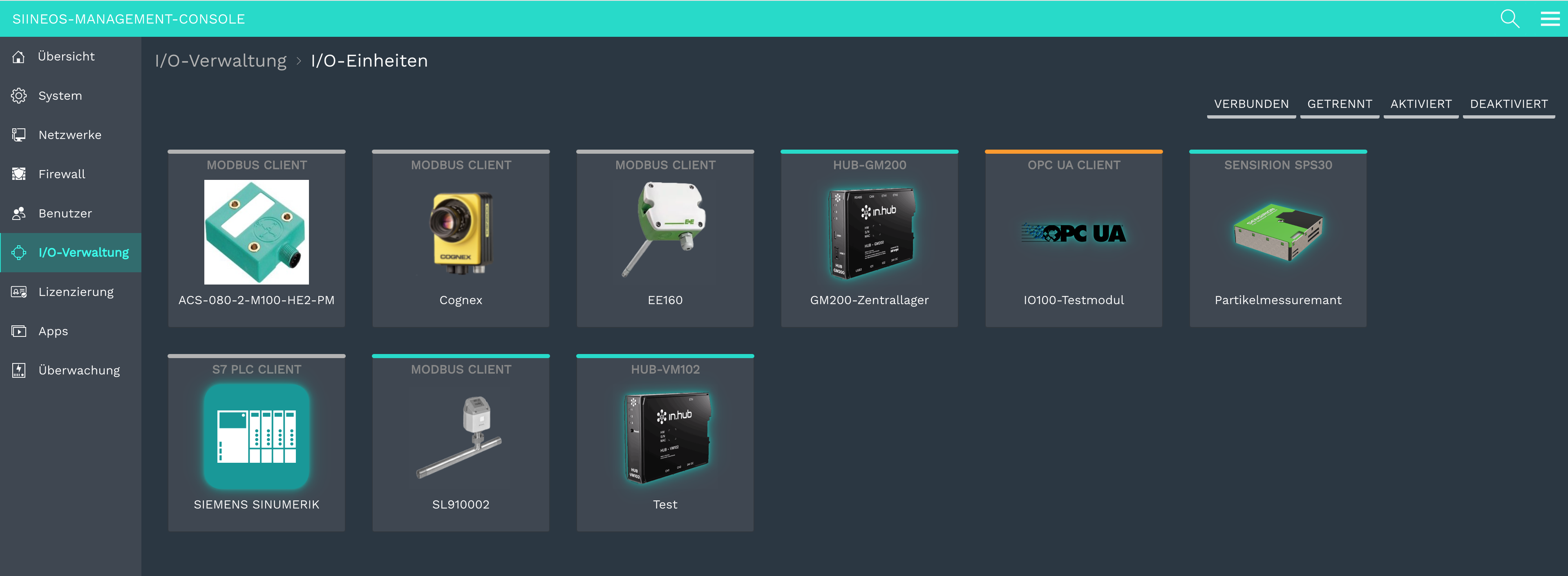Open the S7 PLC icon image

(x=256, y=437)
